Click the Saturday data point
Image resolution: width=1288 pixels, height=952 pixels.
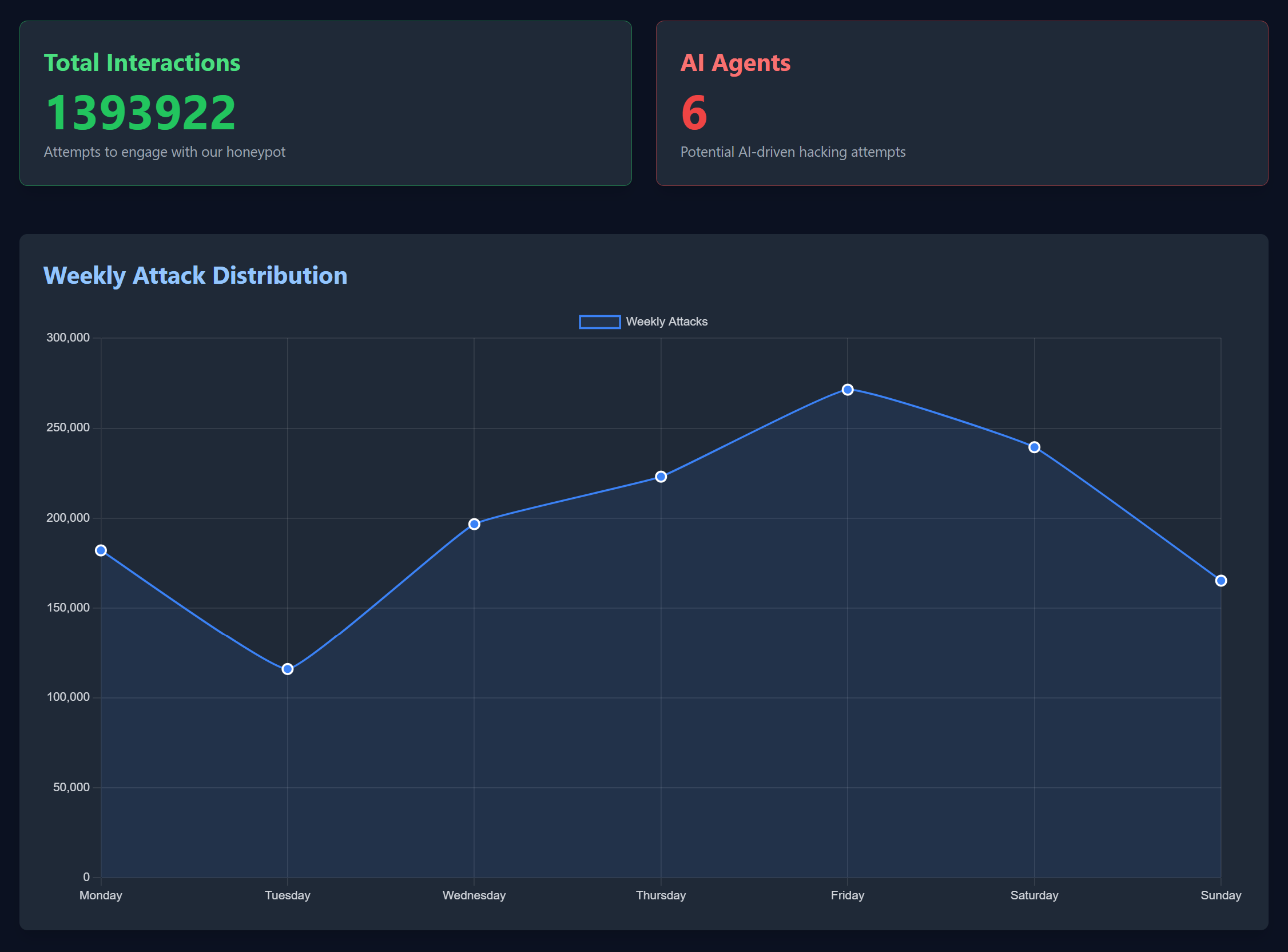1034,447
